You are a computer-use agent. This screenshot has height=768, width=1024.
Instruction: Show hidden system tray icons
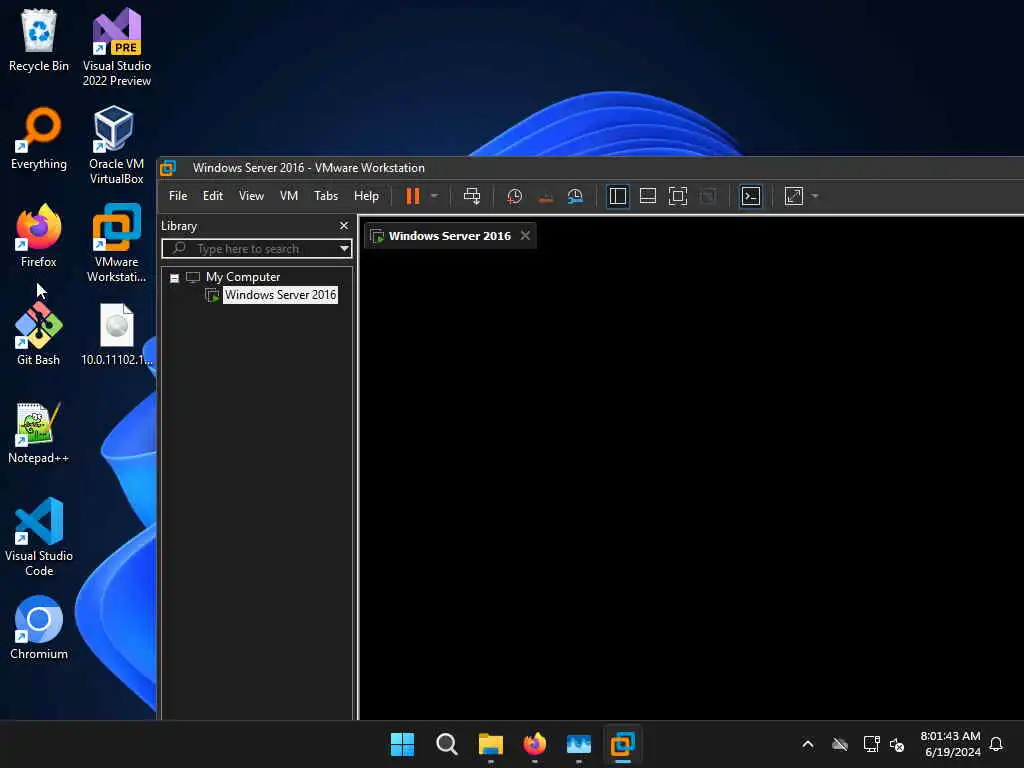pyautogui.click(x=808, y=744)
